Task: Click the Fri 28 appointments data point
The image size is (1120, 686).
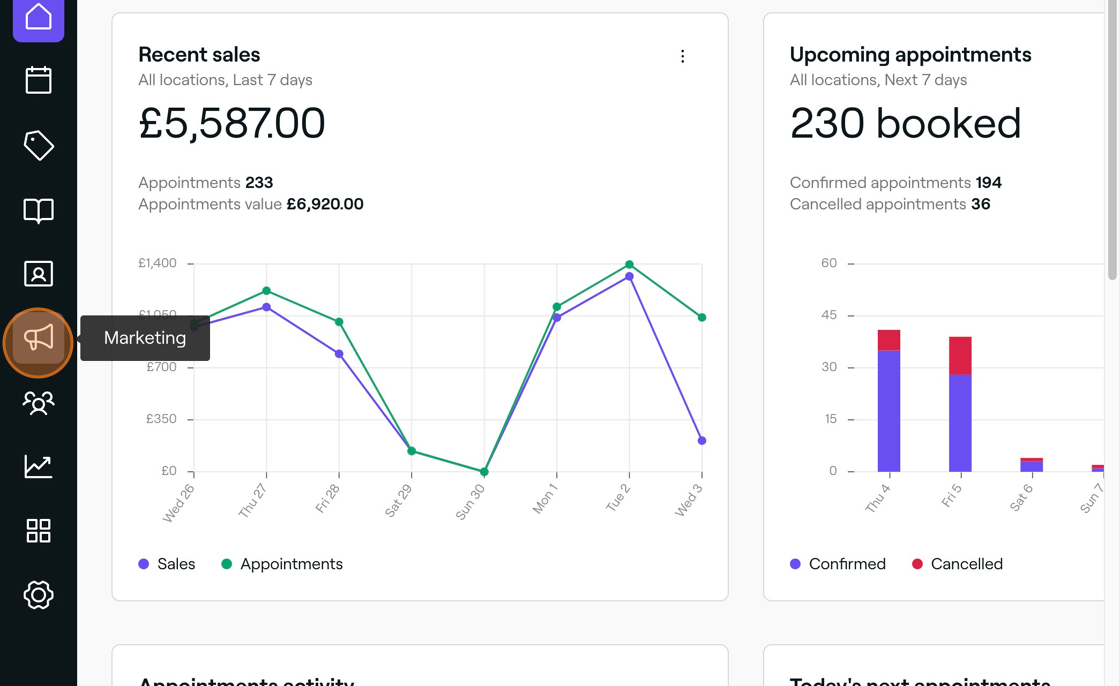Action: [339, 322]
